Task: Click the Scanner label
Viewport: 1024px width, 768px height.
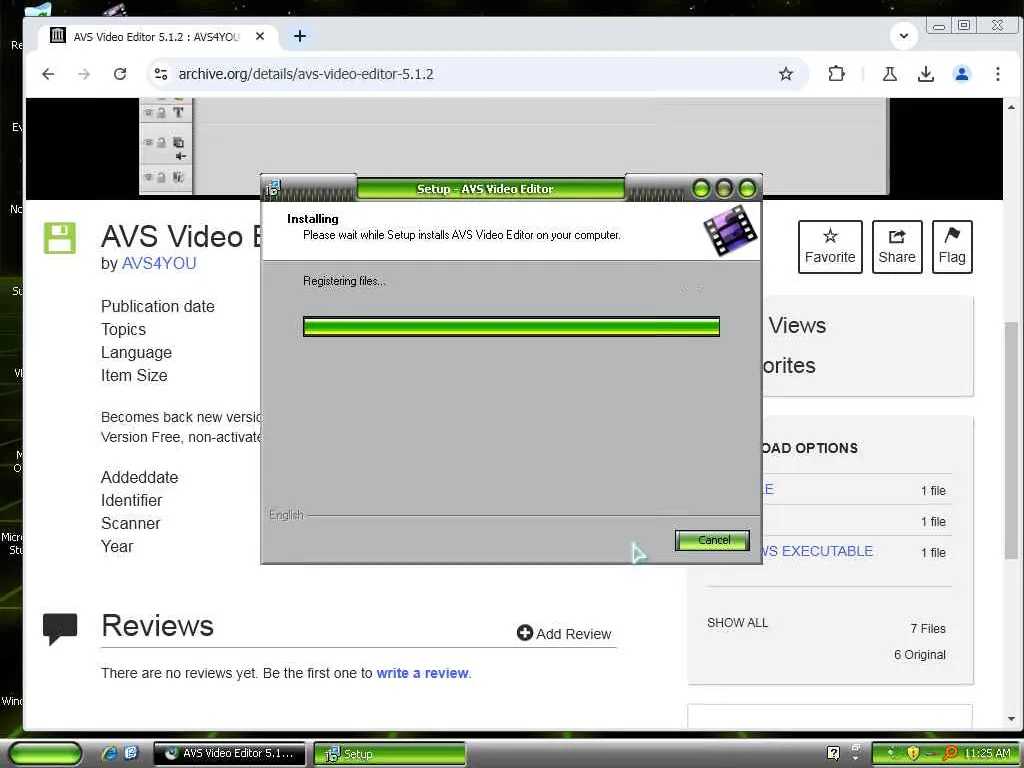Action: pos(131,523)
